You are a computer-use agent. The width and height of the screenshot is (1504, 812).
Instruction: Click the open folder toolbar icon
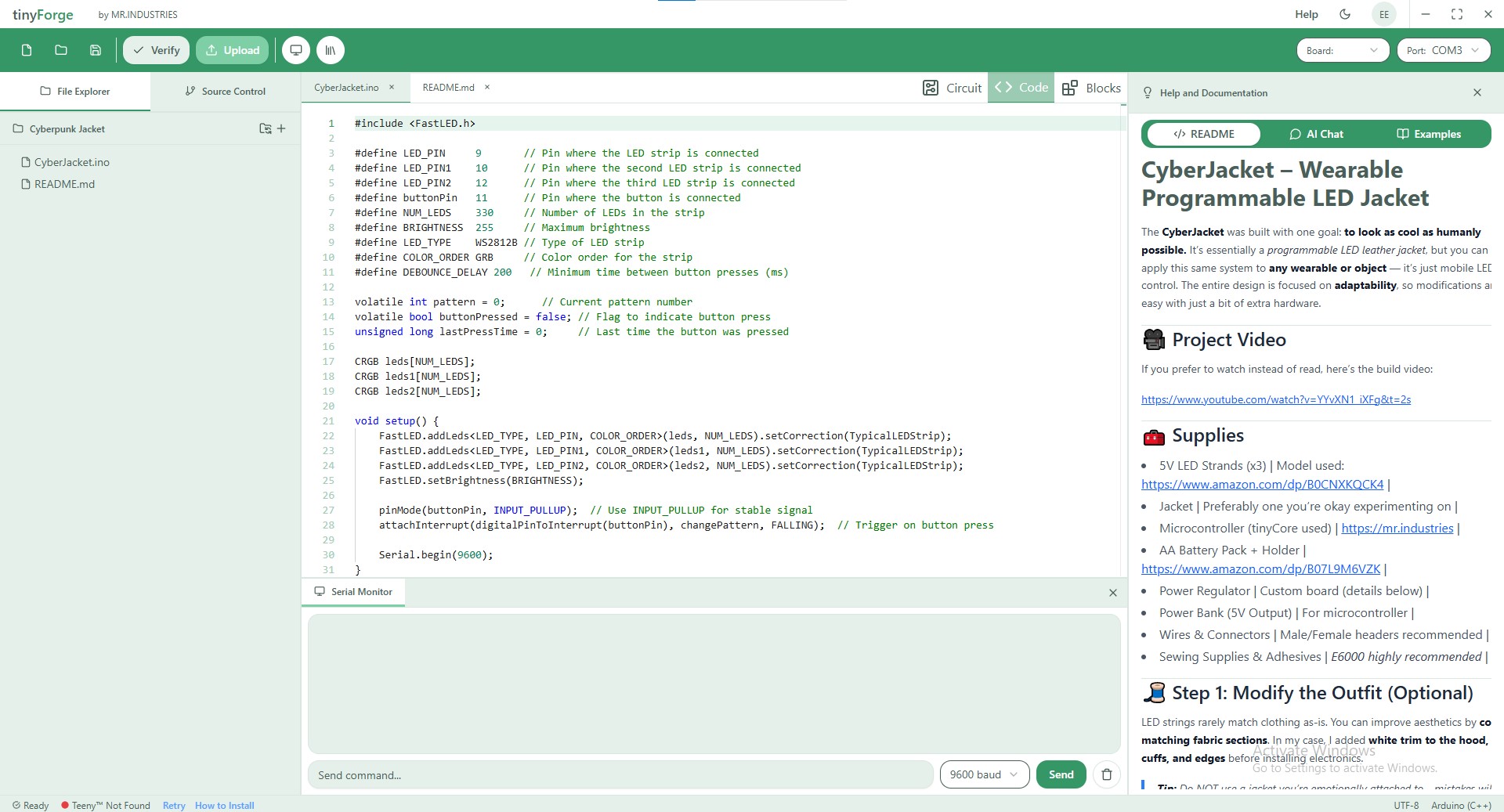tap(61, 50)
